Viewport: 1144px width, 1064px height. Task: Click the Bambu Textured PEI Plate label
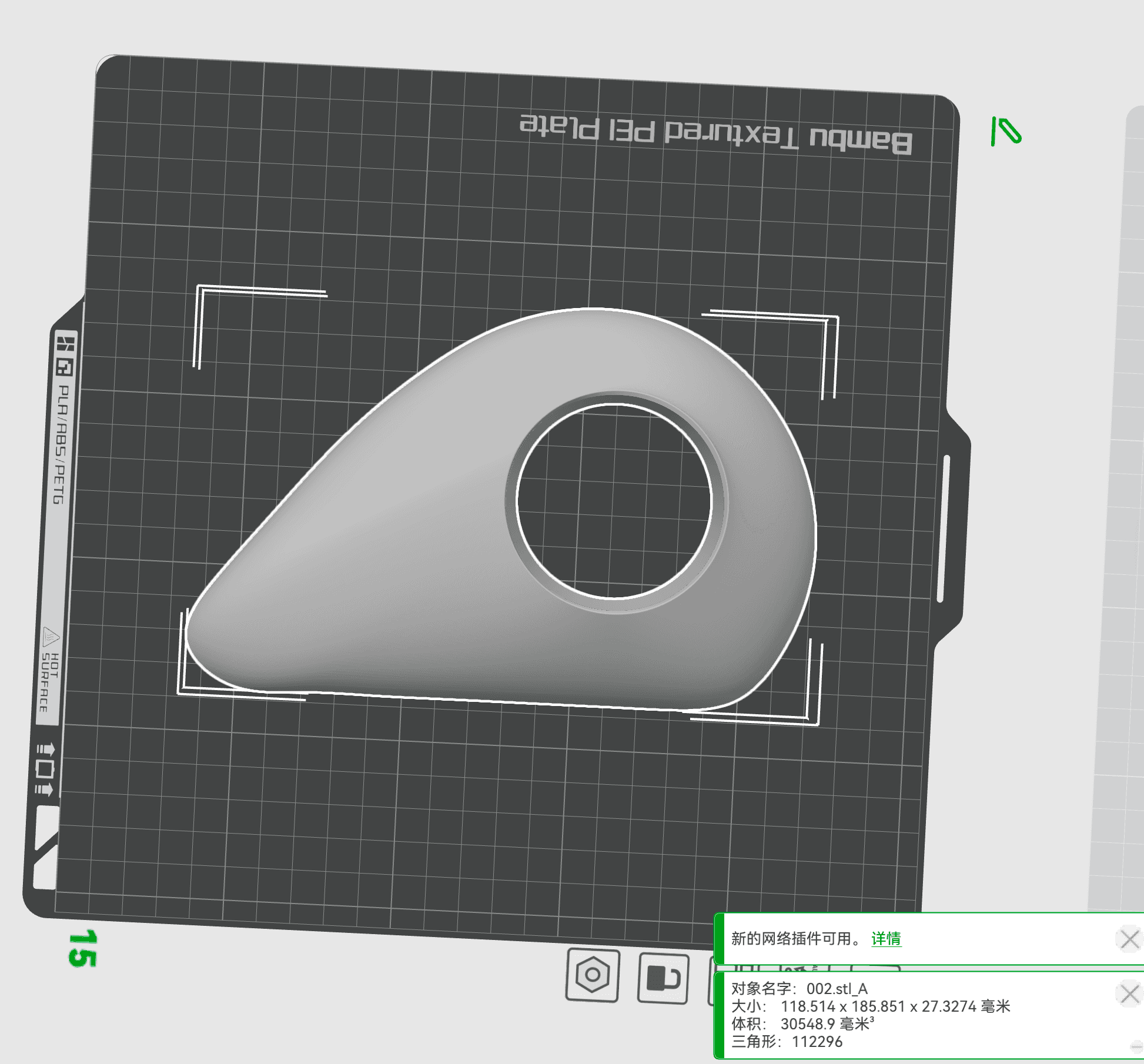[x=715, y=134]
